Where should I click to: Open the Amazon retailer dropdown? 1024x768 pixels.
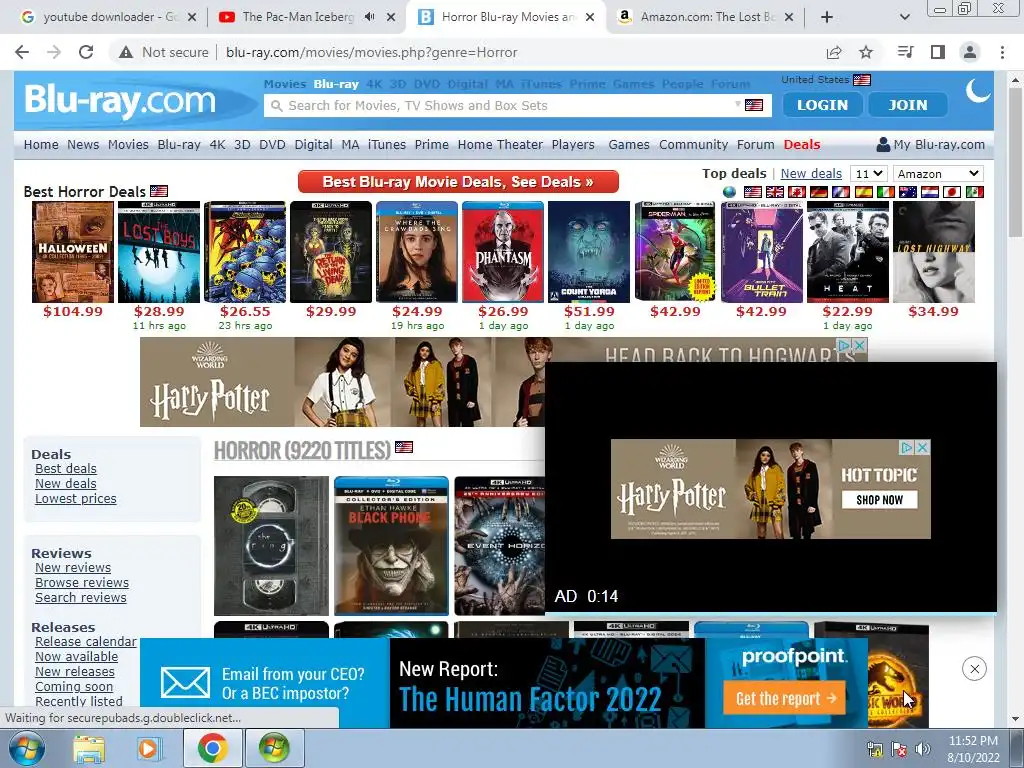[x=938, y=174]
